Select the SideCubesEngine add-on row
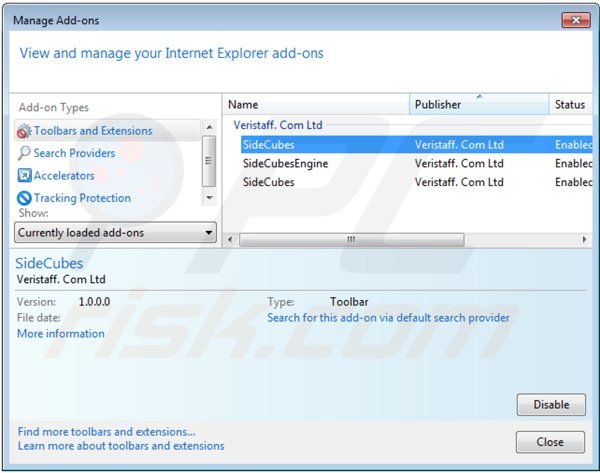 tap(416, 163)
